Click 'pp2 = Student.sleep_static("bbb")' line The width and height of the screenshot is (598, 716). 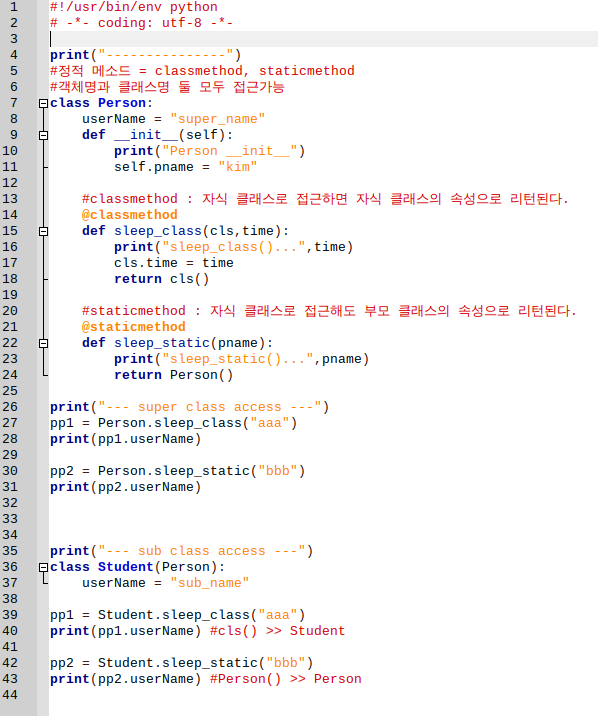point(182,663)
